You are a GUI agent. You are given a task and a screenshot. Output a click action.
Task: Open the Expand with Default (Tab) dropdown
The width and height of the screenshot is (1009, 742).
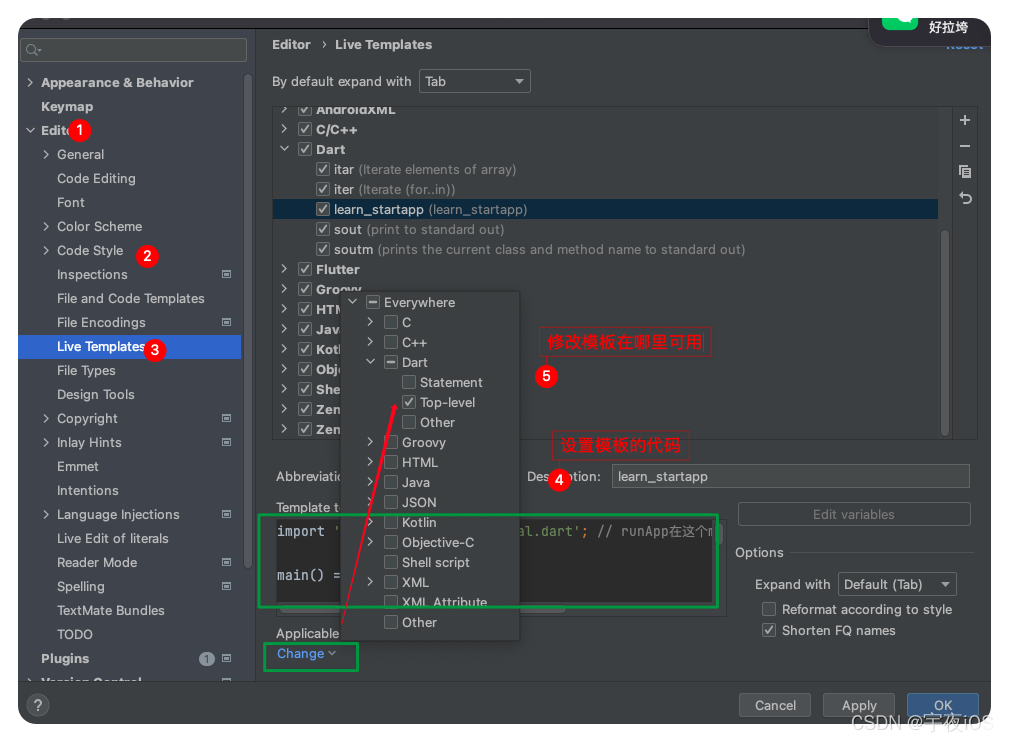(897, 584)
